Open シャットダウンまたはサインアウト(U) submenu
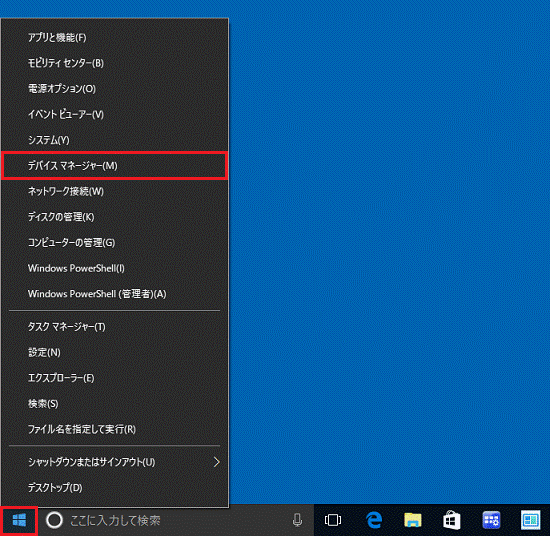The image size is (550, 536). click(x=115, y=462)
